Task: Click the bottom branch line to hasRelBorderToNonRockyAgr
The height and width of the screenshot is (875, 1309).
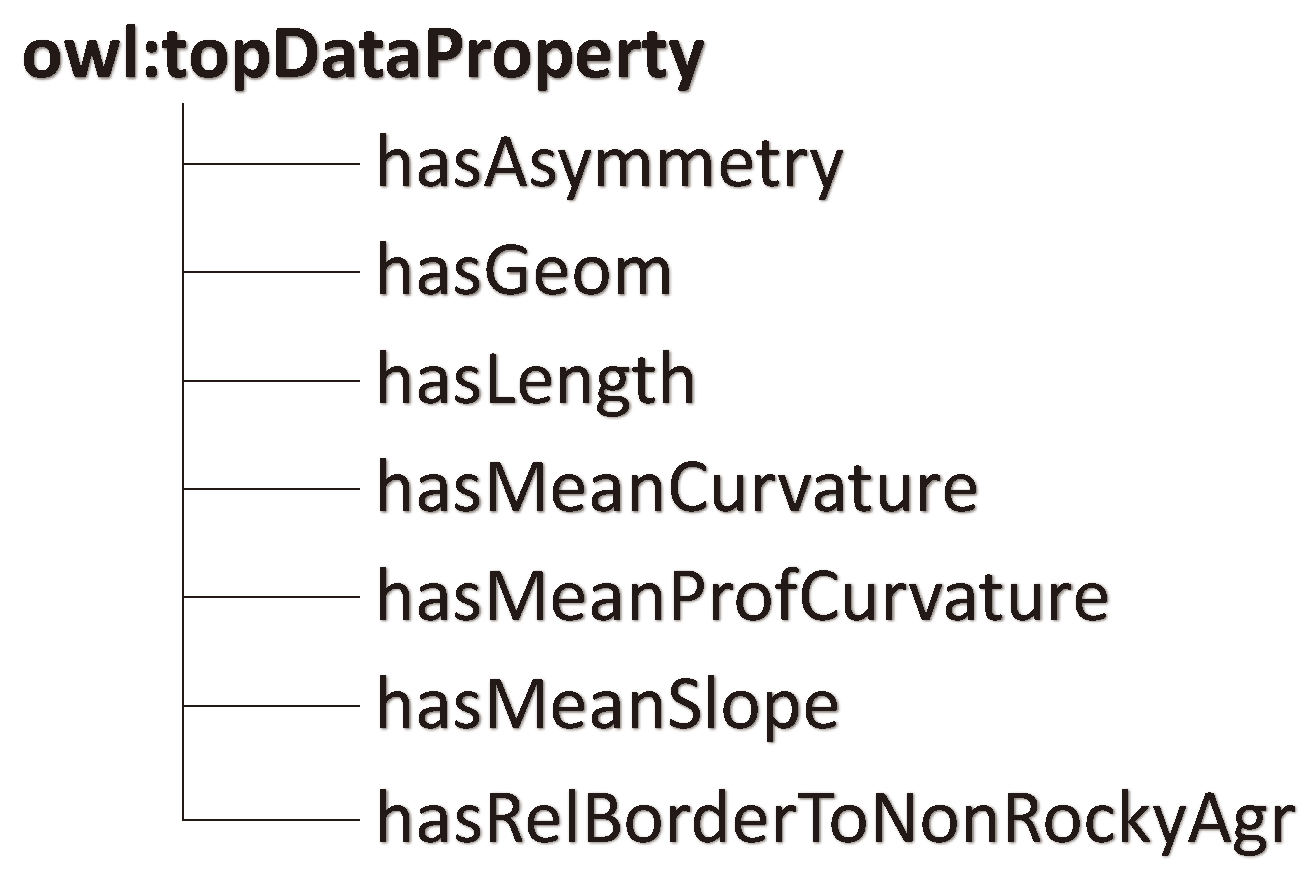Action: [272, 819]
